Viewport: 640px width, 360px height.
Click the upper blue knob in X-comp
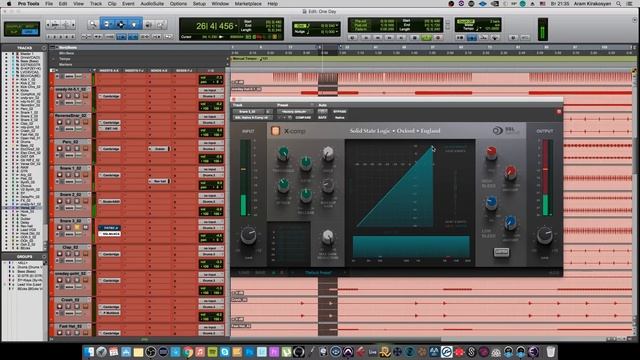tap(491, 202)
